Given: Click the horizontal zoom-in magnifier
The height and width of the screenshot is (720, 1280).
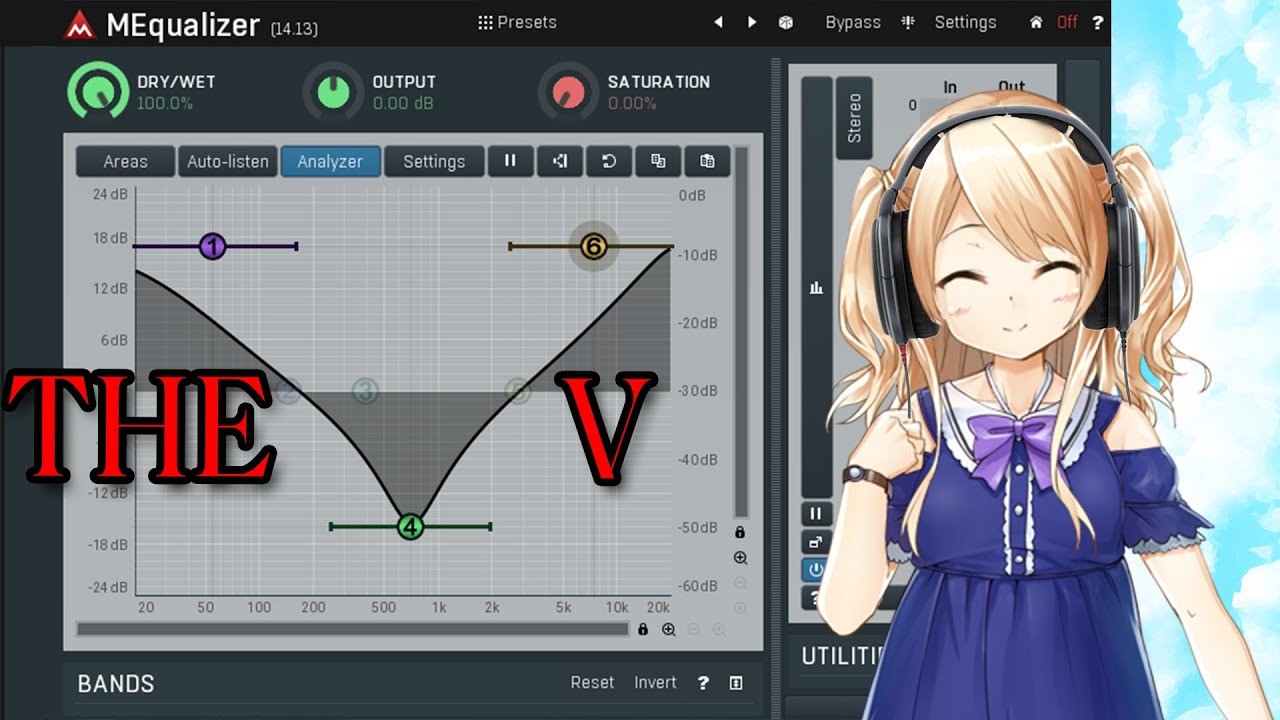Looking at the screenshot, I should (x=668, y=629).
